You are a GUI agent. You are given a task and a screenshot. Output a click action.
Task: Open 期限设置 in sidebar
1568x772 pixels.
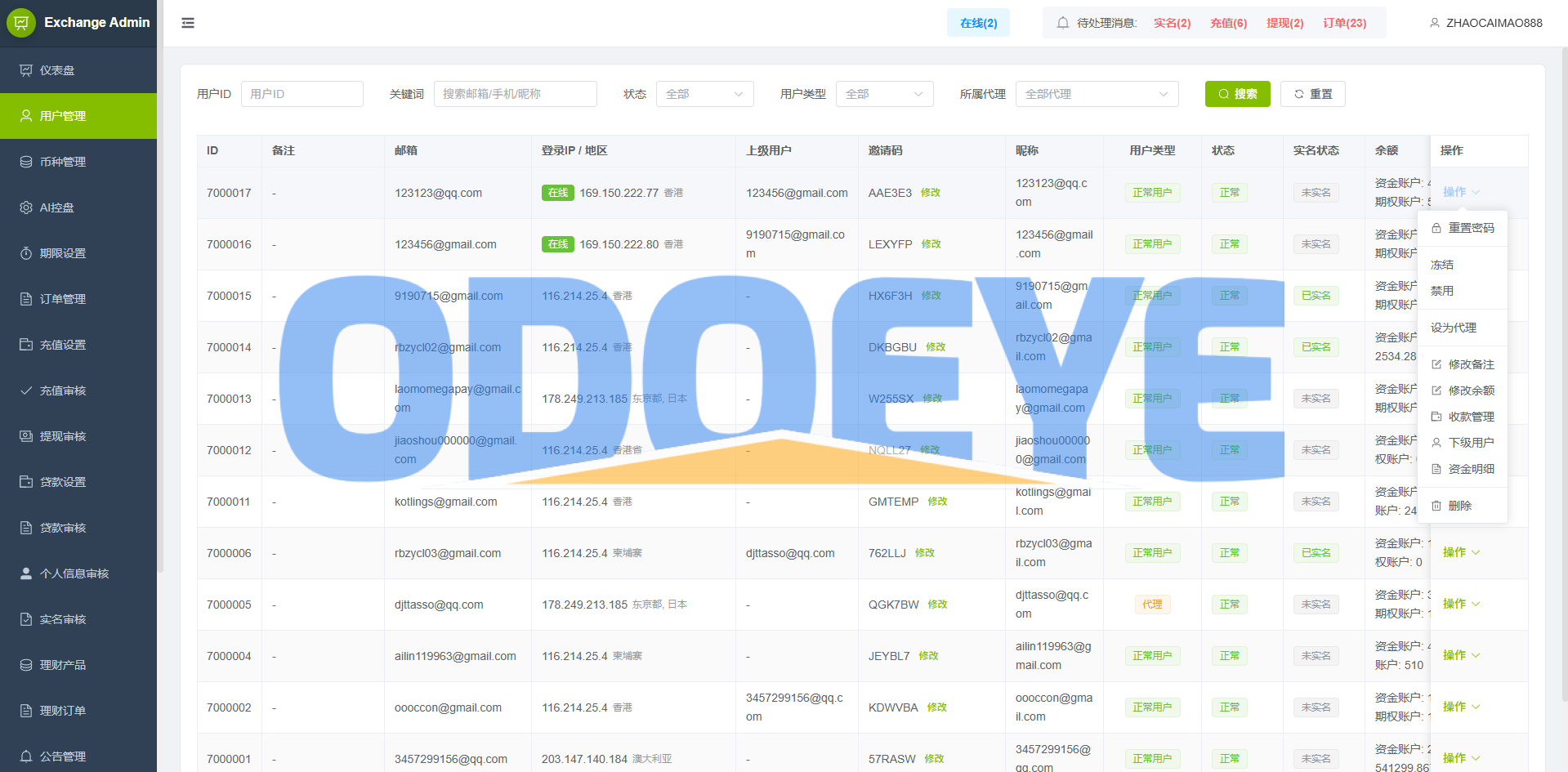78,253
